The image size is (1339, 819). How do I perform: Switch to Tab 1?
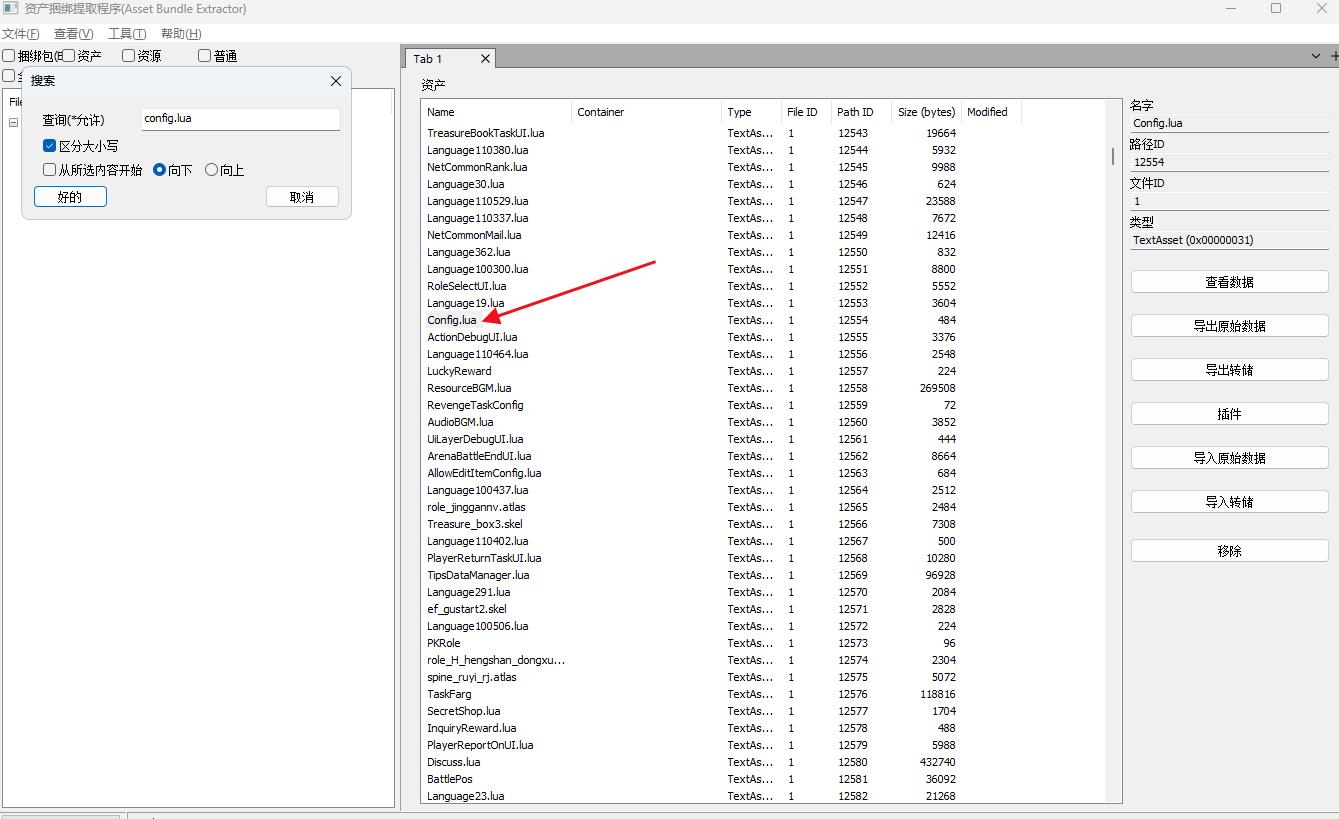tap(450, 59)
